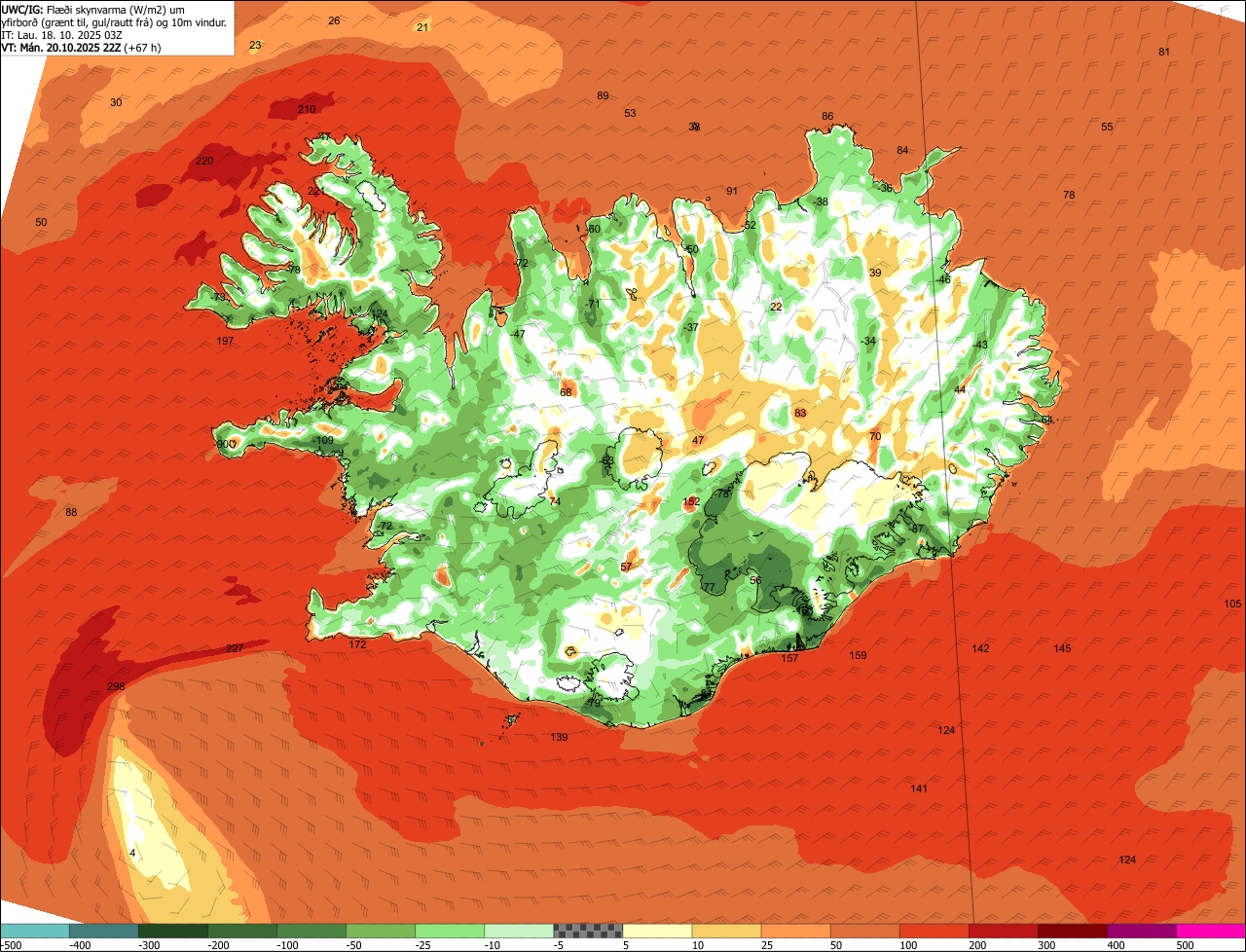
Task: Select the flux value -34 in northeast Iceland
Action: pyautogui.click(x=868, y=341)
